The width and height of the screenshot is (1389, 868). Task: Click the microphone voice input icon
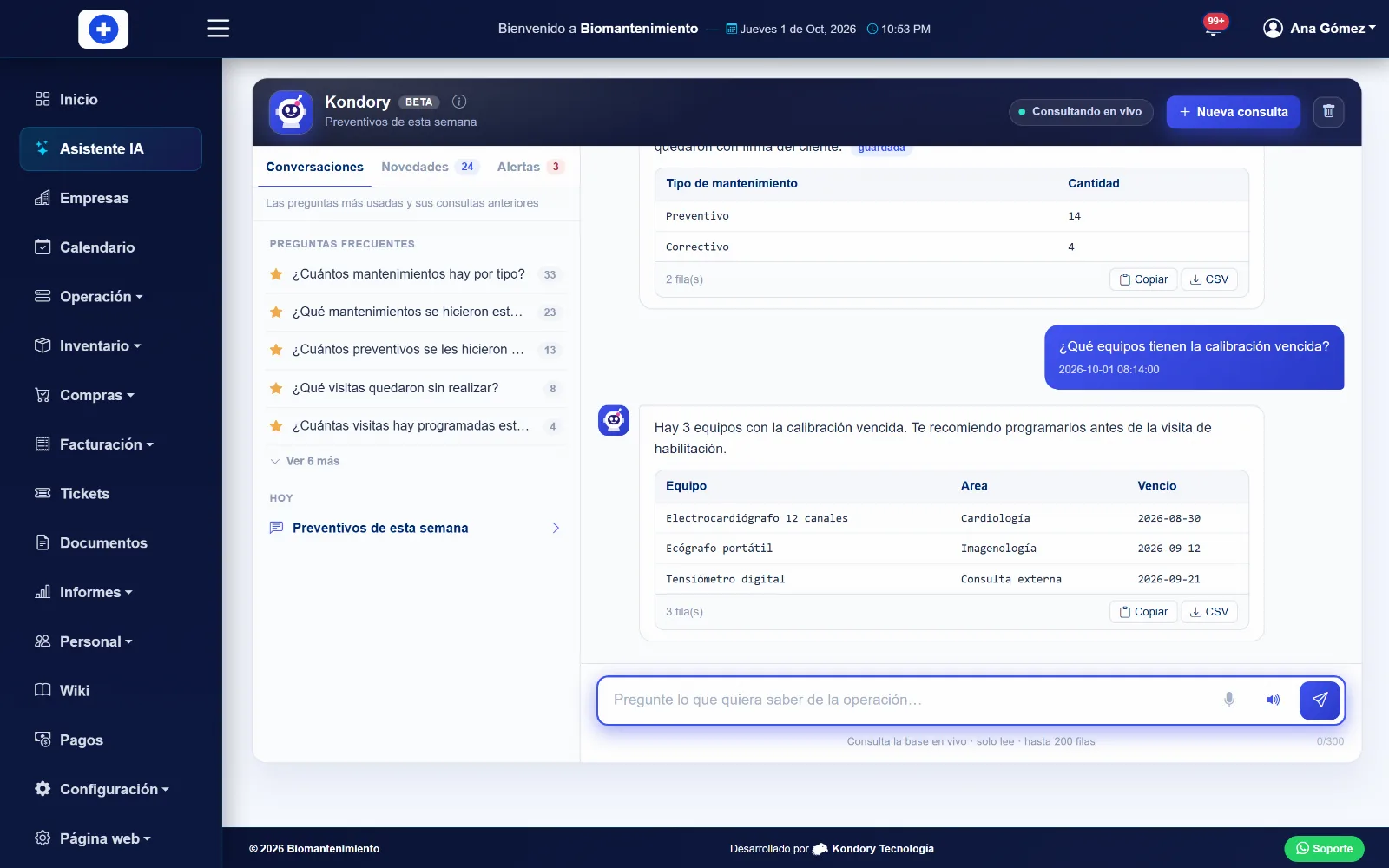pyautogui.click(x=1228, y=700)
